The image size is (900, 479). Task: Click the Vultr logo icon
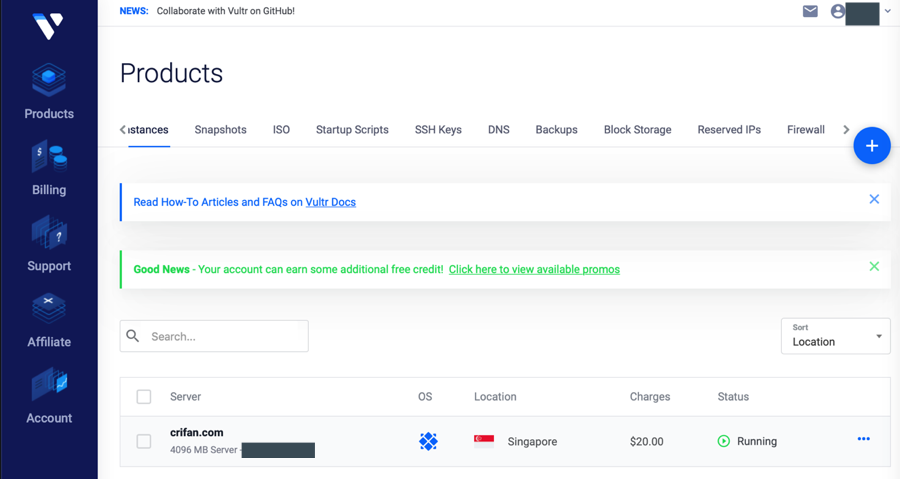(47, 26)
